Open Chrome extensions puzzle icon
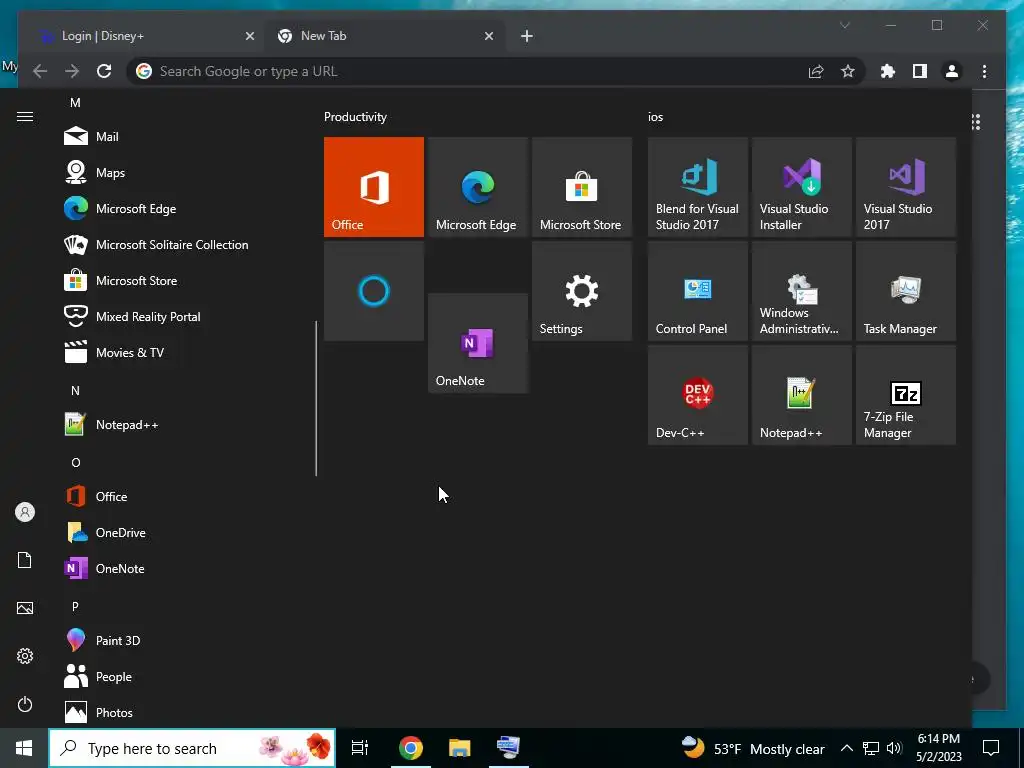The height and width of the screenshot is (768, 1024). (888, 71)
